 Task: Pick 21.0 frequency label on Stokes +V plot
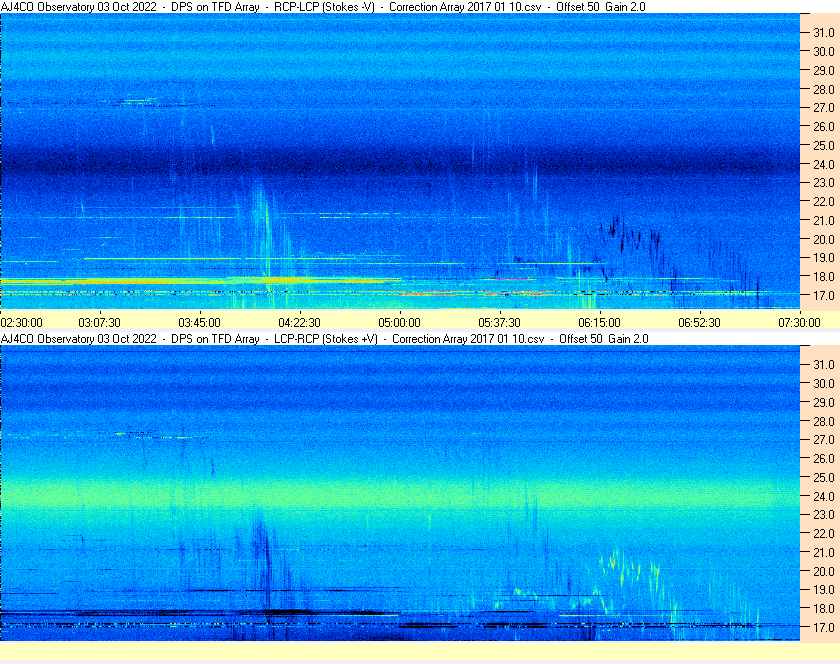(824, 552)
